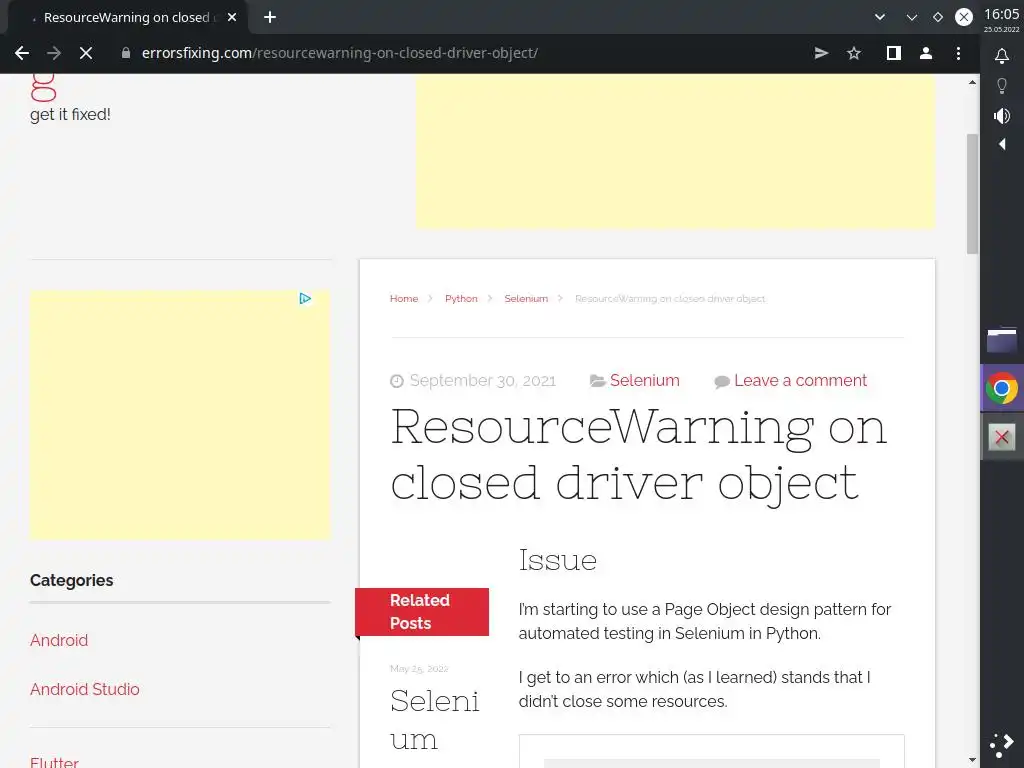Open the Home breadcrumb link
1024x768 pixels.
(404, 298)
